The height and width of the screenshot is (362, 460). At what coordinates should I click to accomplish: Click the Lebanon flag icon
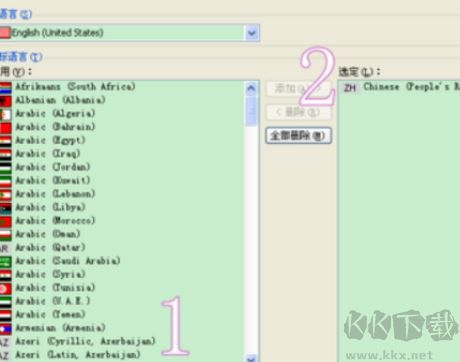point(6,195)
